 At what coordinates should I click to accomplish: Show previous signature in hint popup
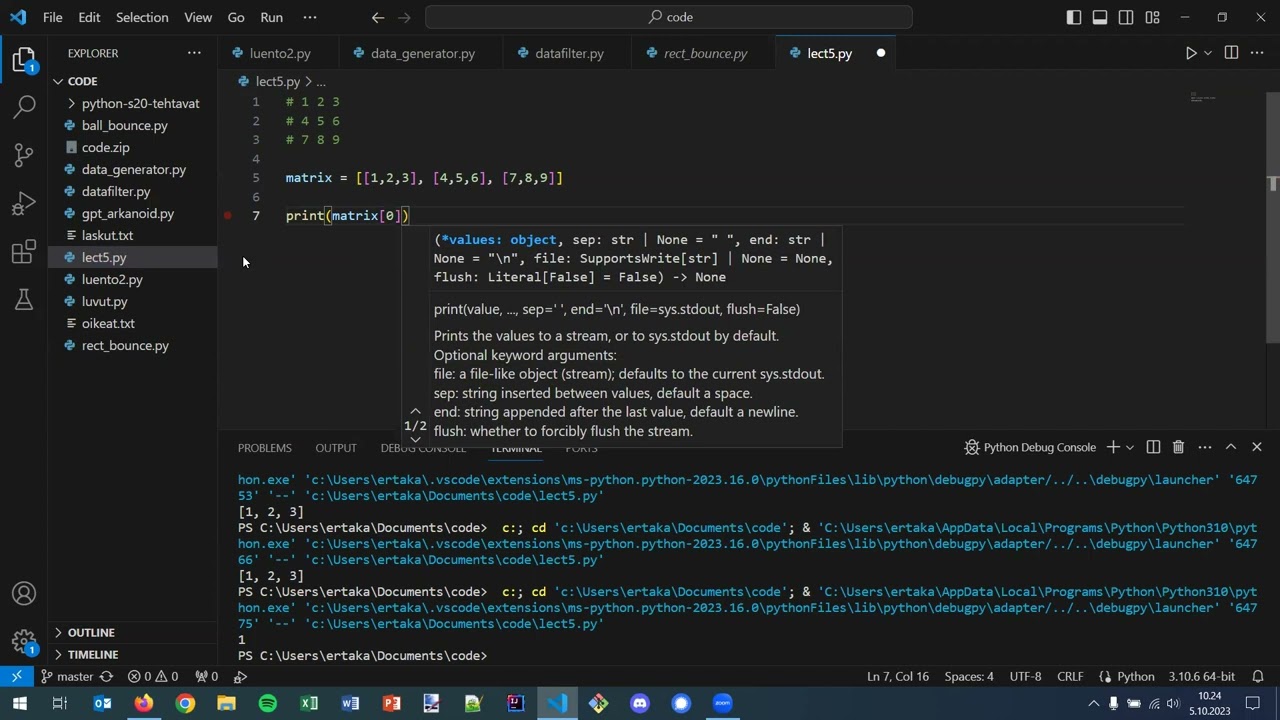click(x=415, y=412)
